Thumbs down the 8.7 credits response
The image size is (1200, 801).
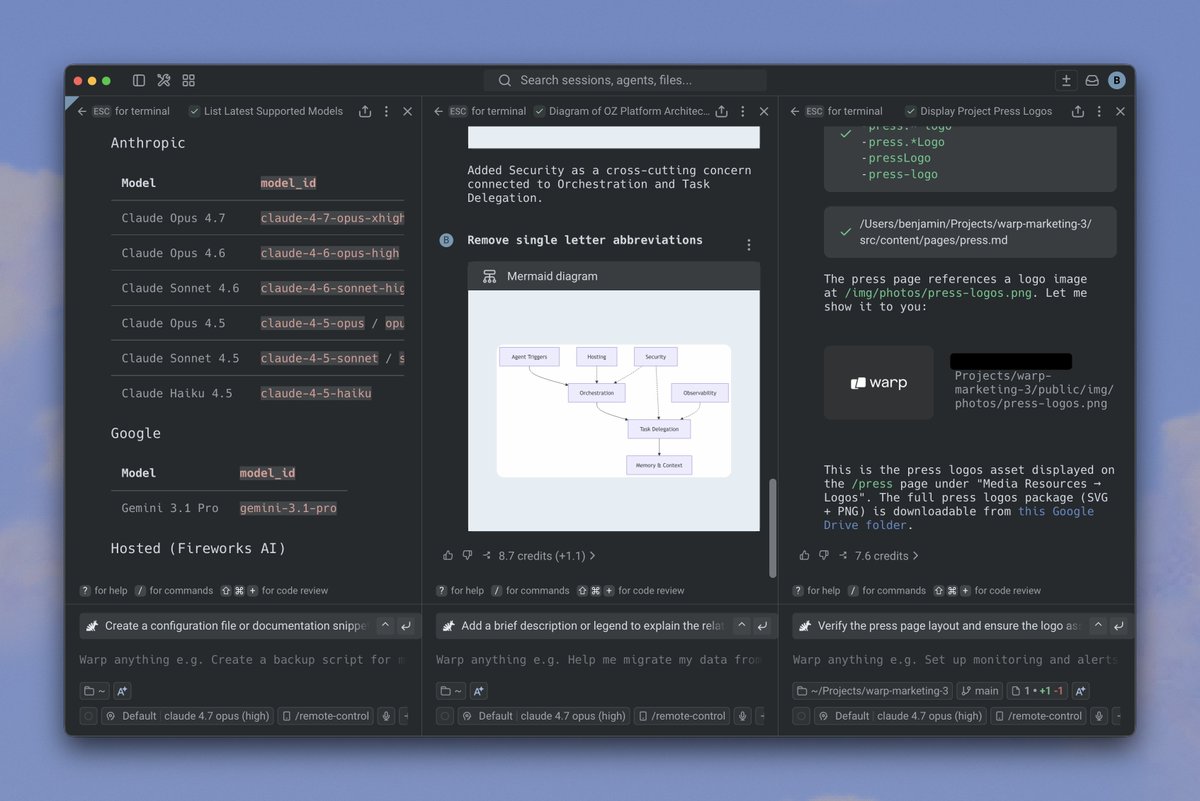coord(467,555)
